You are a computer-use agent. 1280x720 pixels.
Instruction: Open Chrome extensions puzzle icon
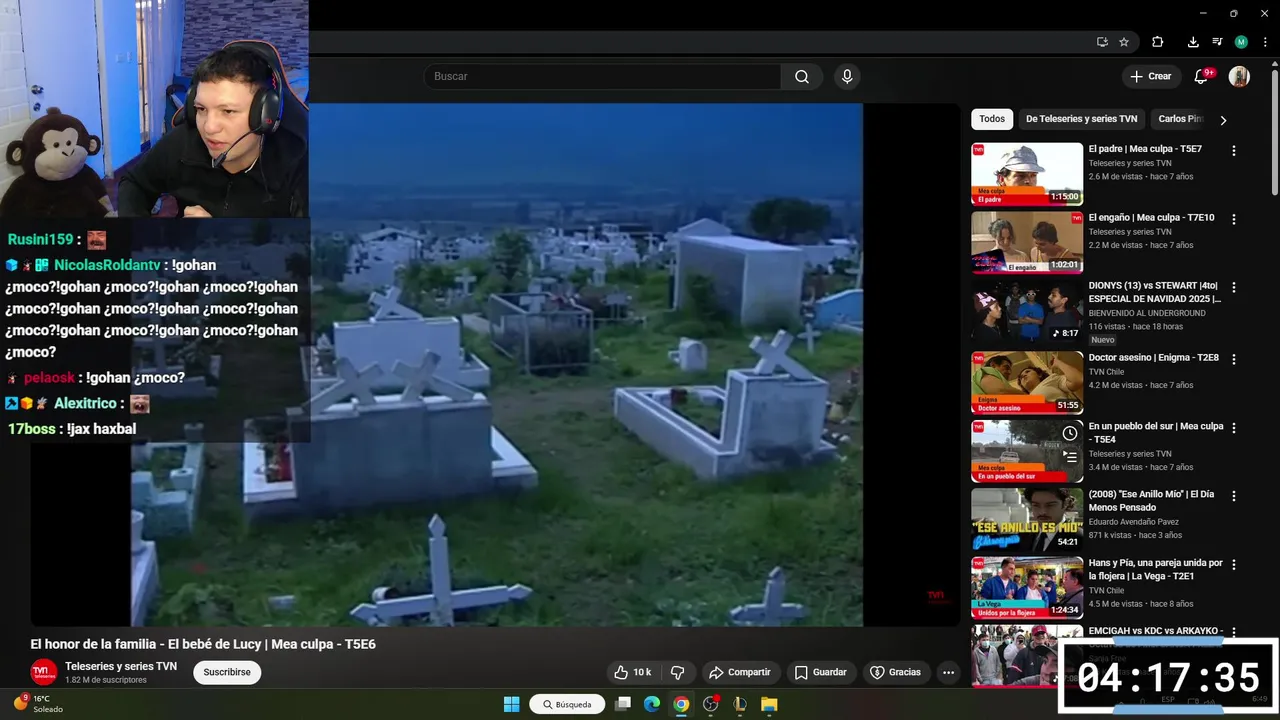coord(1157,42)
